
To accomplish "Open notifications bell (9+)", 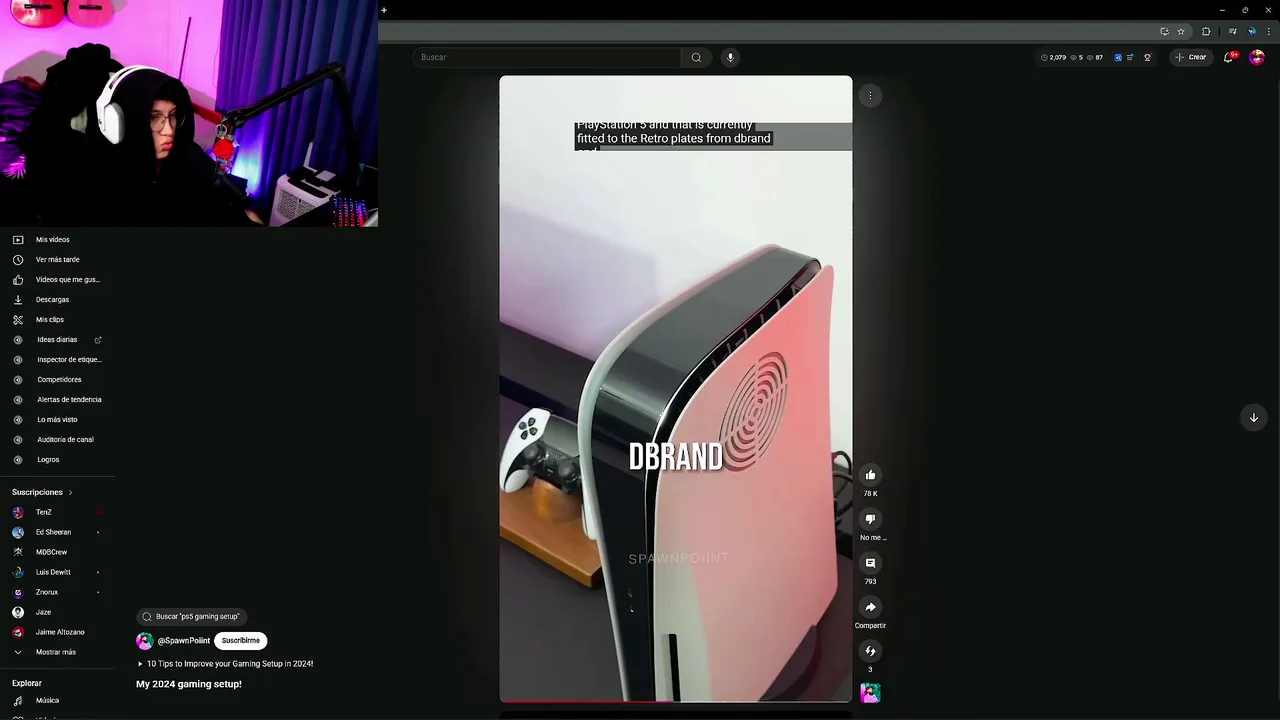I will coord(1229,57).
